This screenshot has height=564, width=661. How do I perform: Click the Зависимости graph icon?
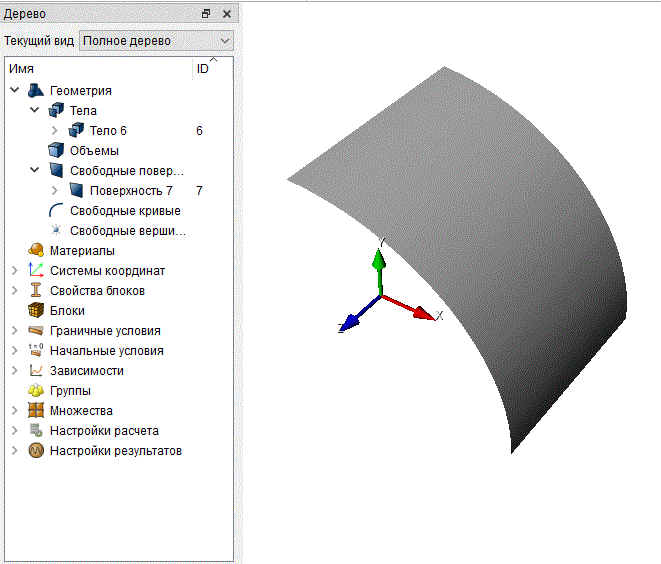(x=36, y=371)
